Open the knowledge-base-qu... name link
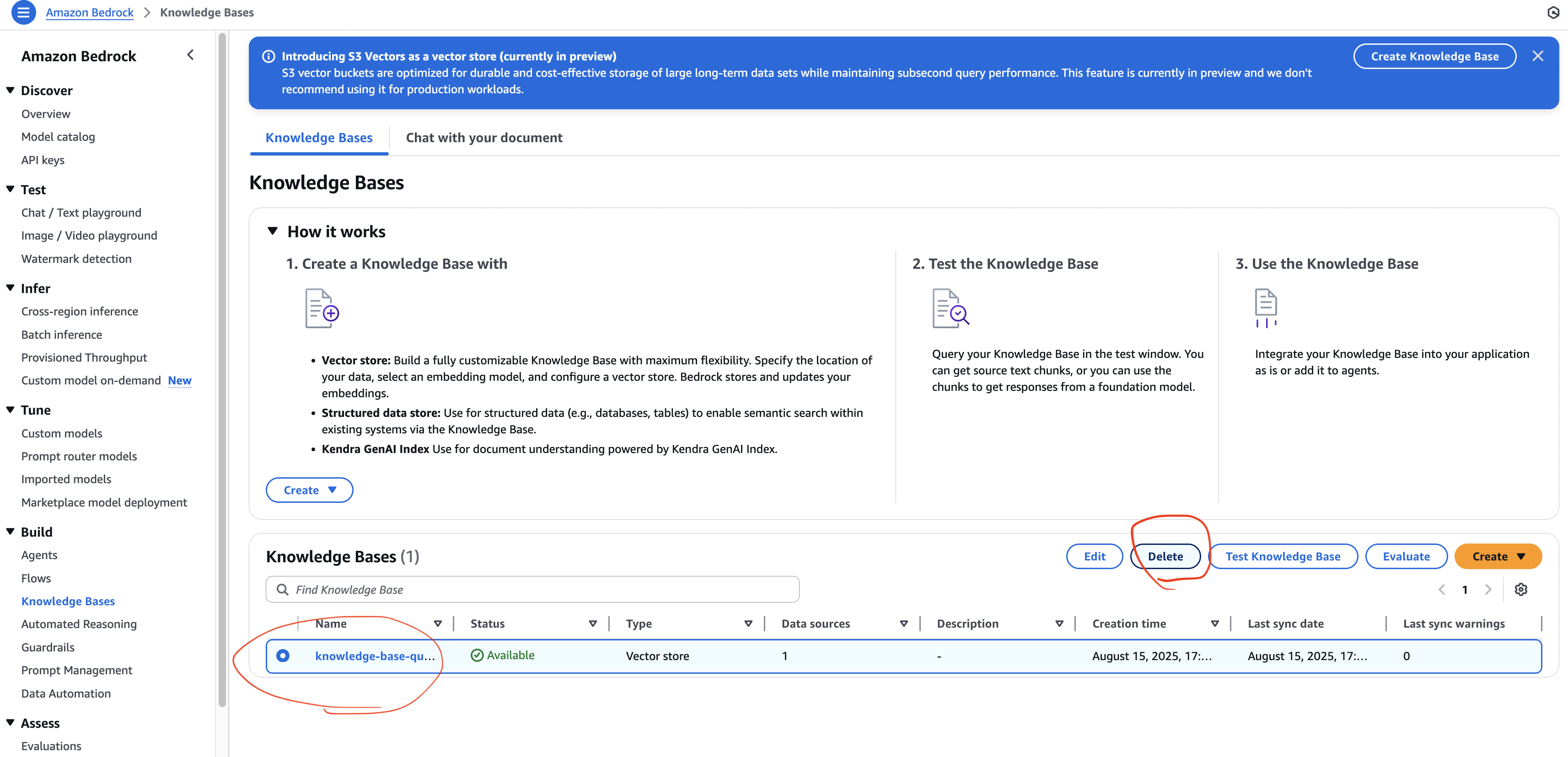This screenshot has width=1568, height=757. click(x=374, y=656)
